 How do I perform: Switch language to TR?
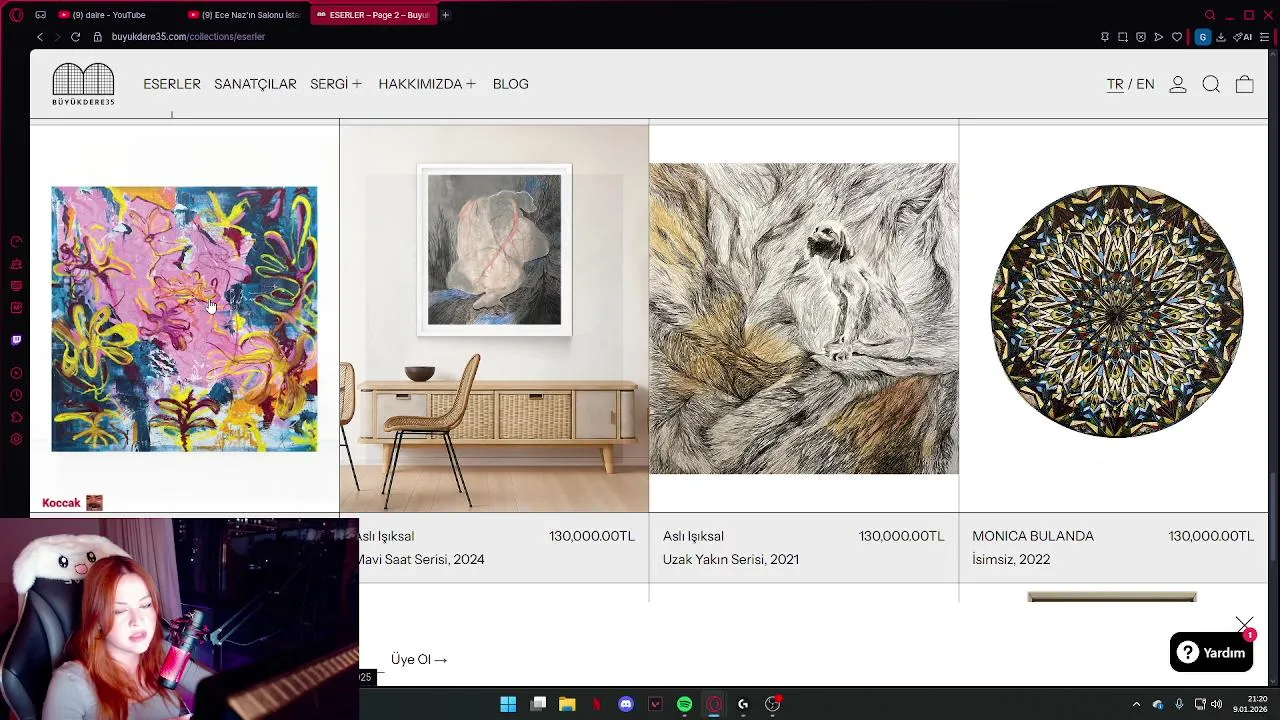(1115, 84)
